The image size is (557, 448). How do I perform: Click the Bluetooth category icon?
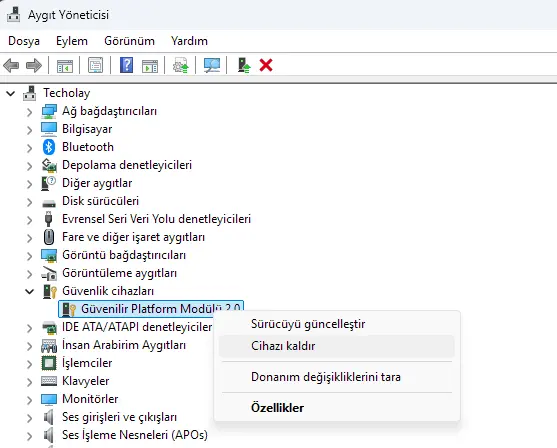coord(49,147)
